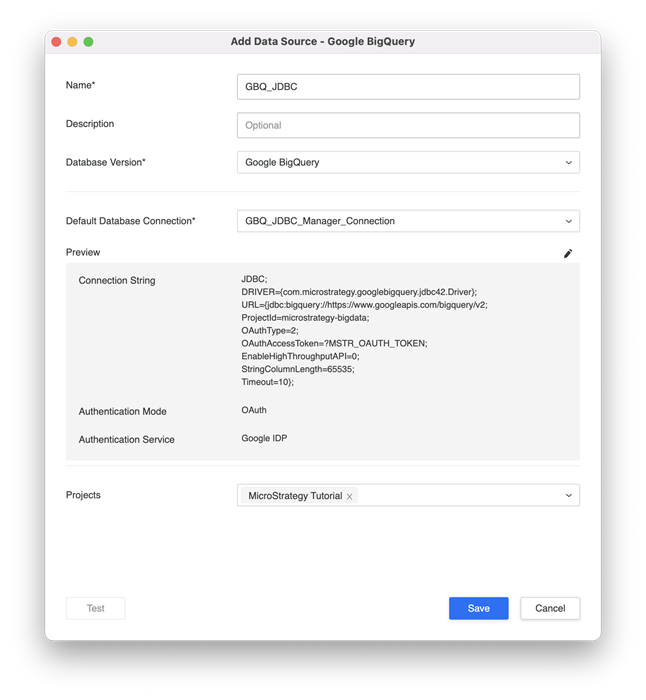
Task: Click the Google IDP authentication service value
Action: [x=264, y=438]
